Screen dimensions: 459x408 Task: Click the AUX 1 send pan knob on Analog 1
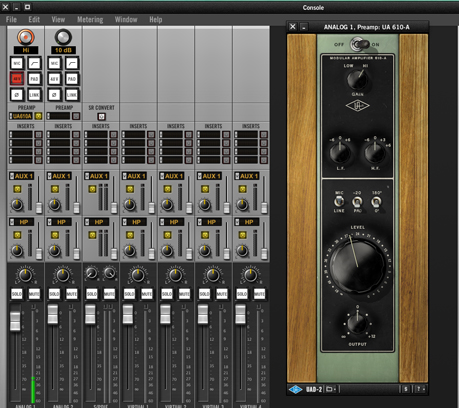click(x=17, y=205)
